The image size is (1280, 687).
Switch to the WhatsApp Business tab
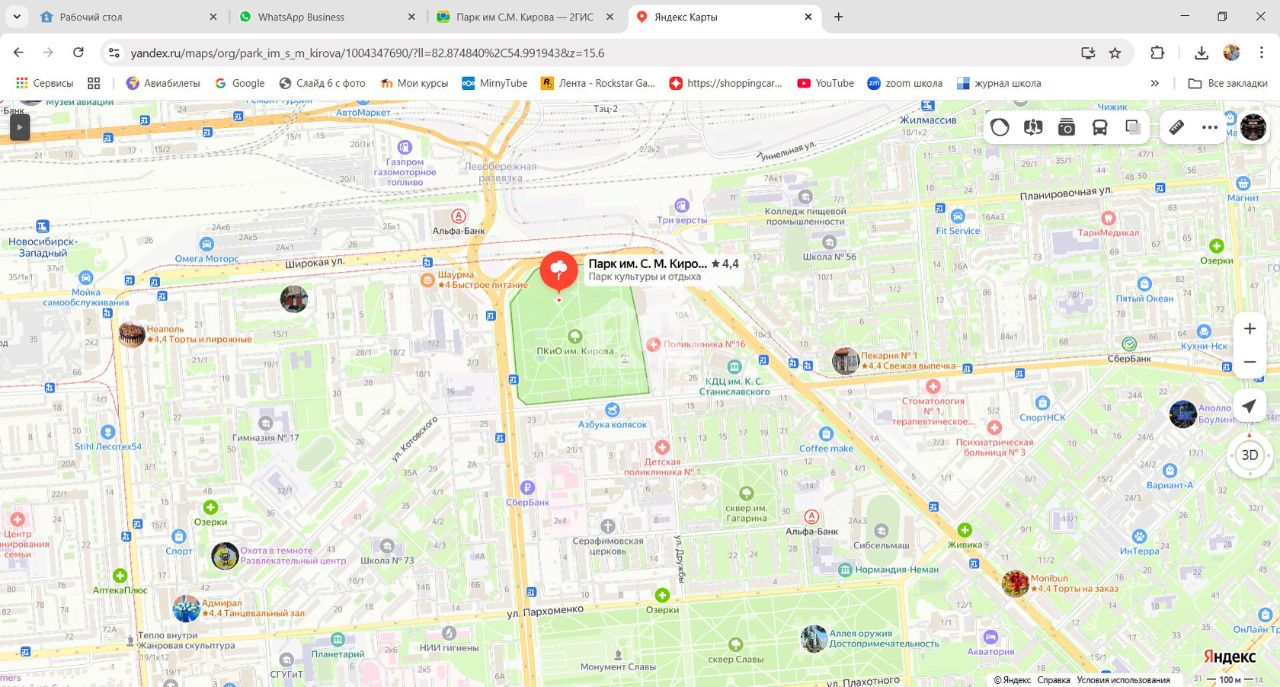click(327, 17)
